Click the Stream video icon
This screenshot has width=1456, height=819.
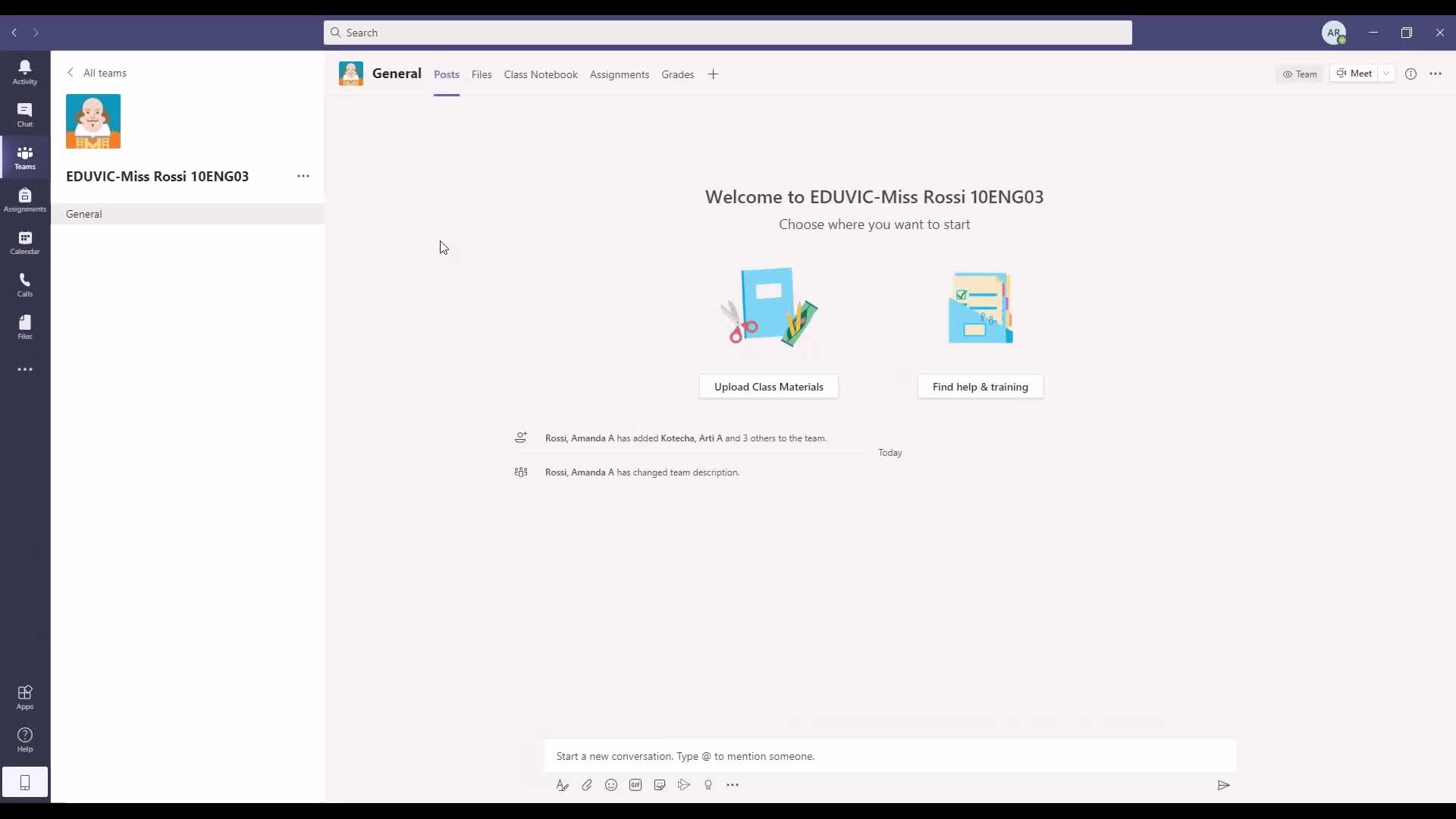click(684, 785)
